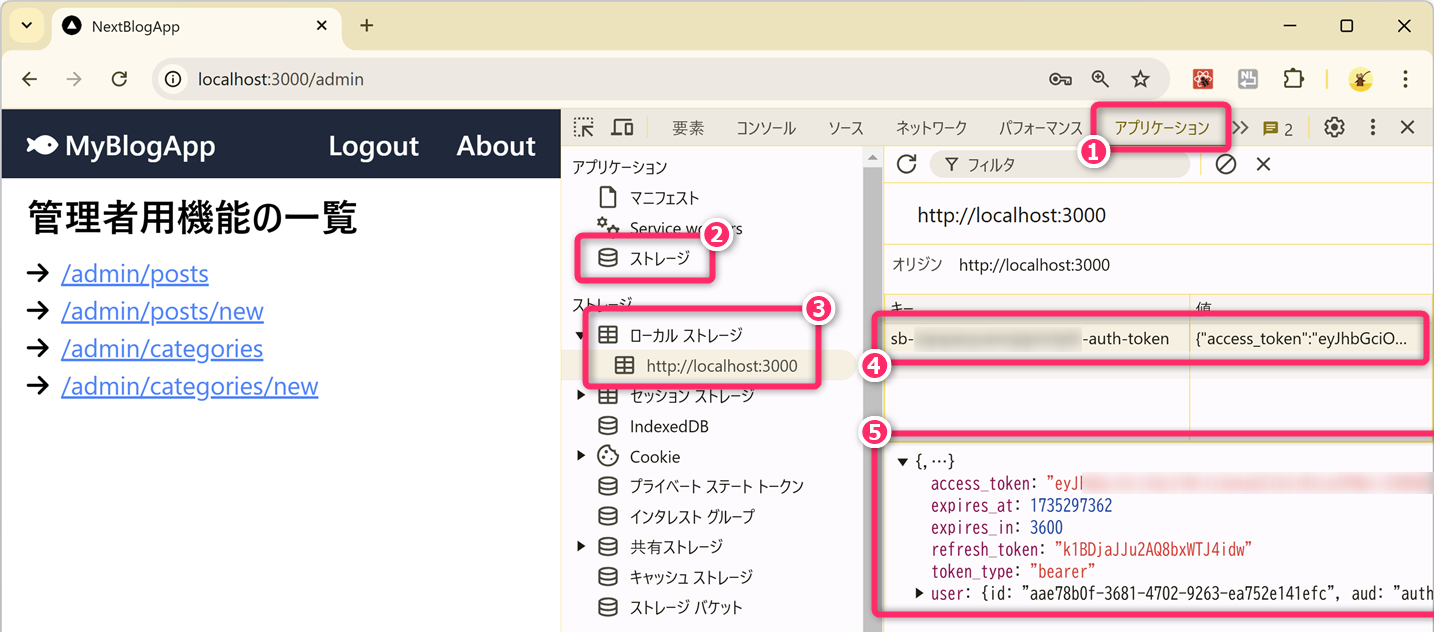Show more DevTools tabs via chevron
Image resolution: width=1434 pixels, height=632 pixels.
coord(1240,127)
